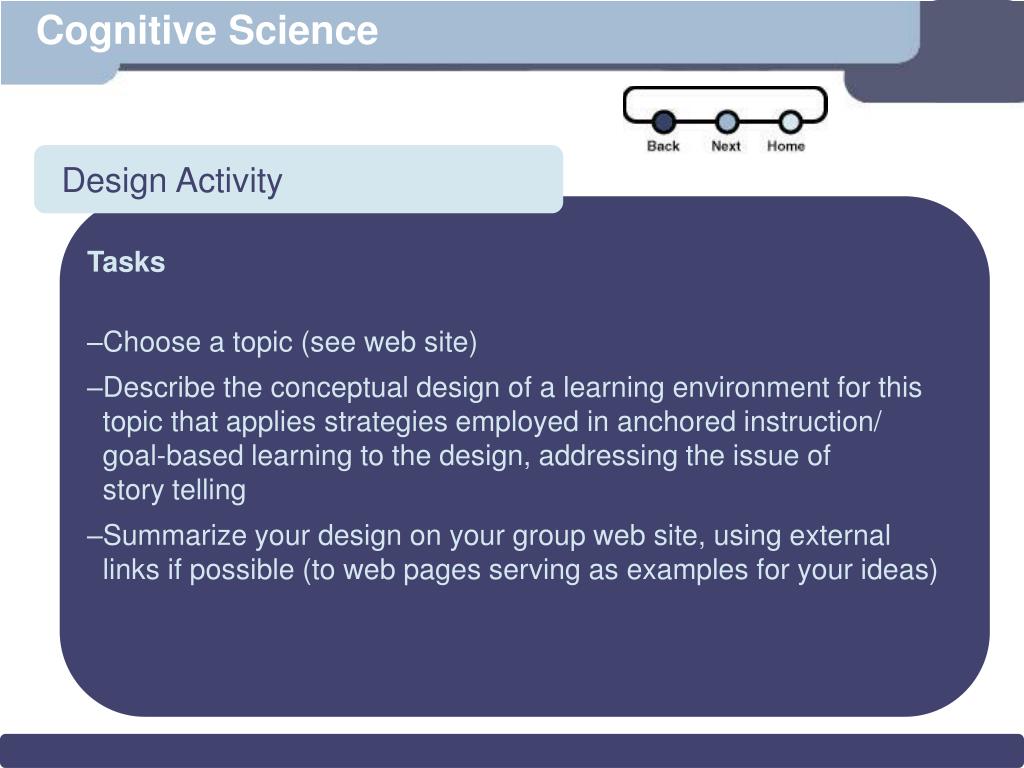The width and height of the screenshot is (1024, 768).
Task: Click the Home navigation circle
Action: tap(790, 122)
